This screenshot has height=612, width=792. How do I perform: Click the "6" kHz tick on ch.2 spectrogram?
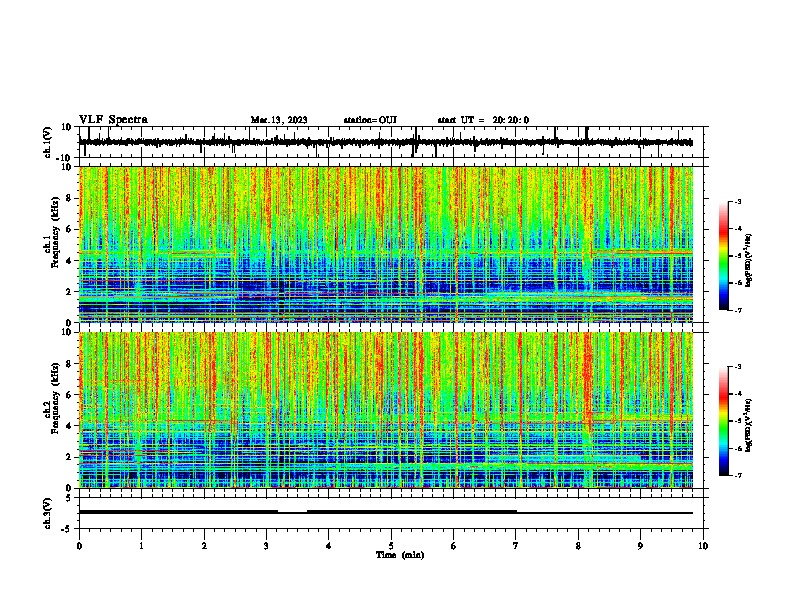[x=69, y=395]
